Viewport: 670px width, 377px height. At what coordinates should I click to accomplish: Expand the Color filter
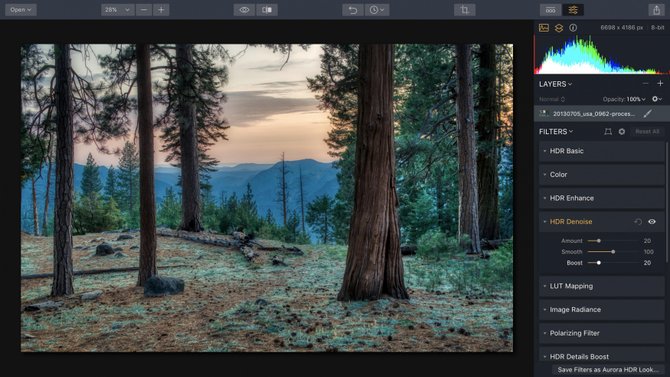point(601,174)
